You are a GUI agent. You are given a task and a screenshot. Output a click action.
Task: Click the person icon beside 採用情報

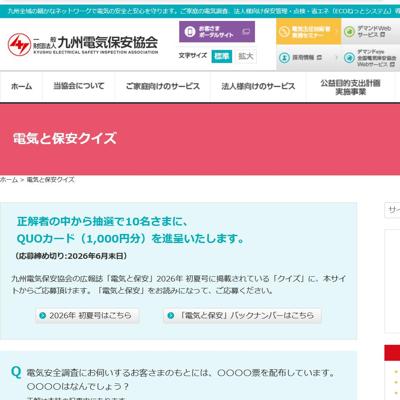coord(284,58)
